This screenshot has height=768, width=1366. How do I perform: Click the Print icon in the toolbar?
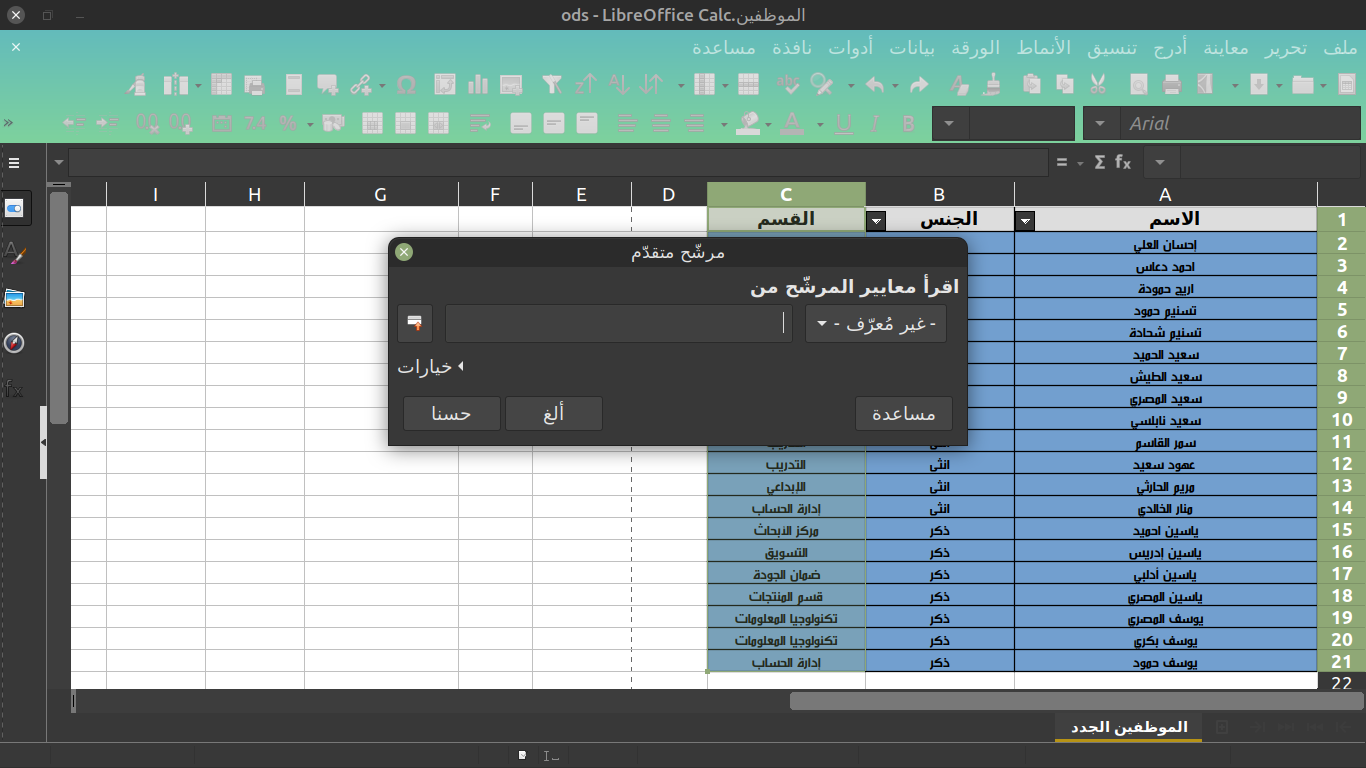(1172, 85)
